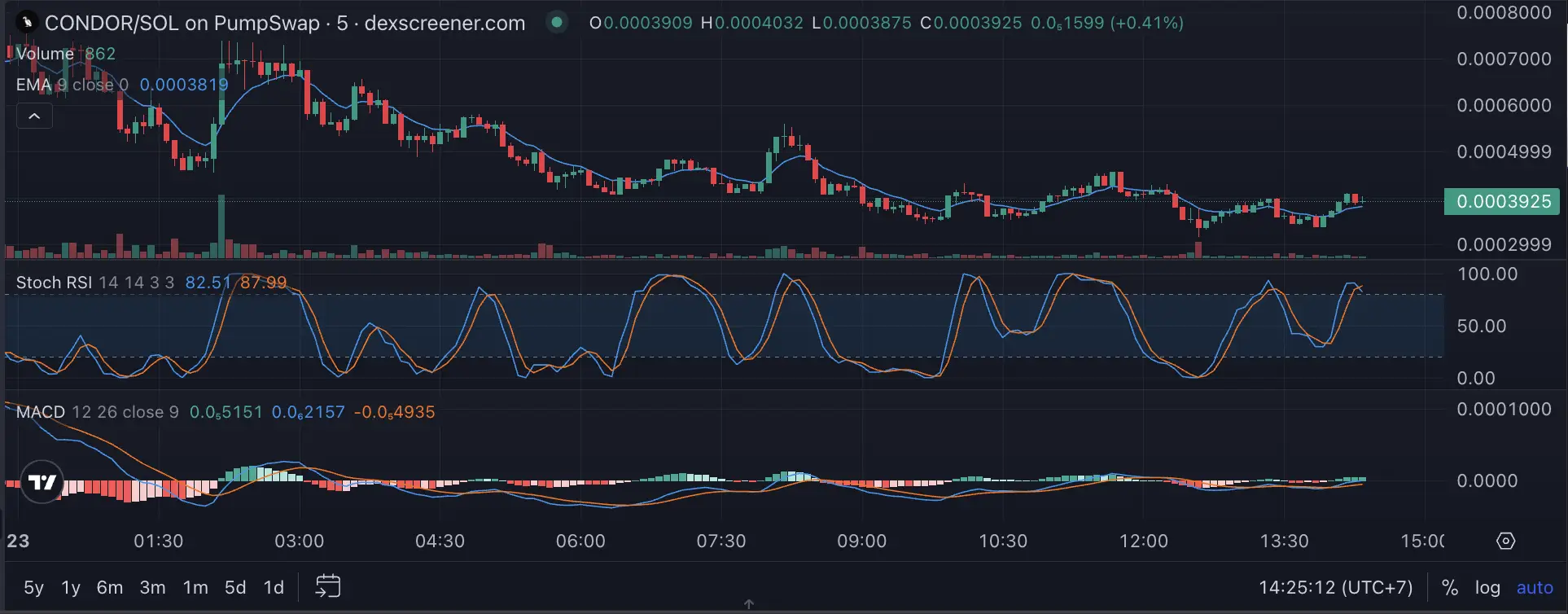Select the 1d date range

point(274,587)
